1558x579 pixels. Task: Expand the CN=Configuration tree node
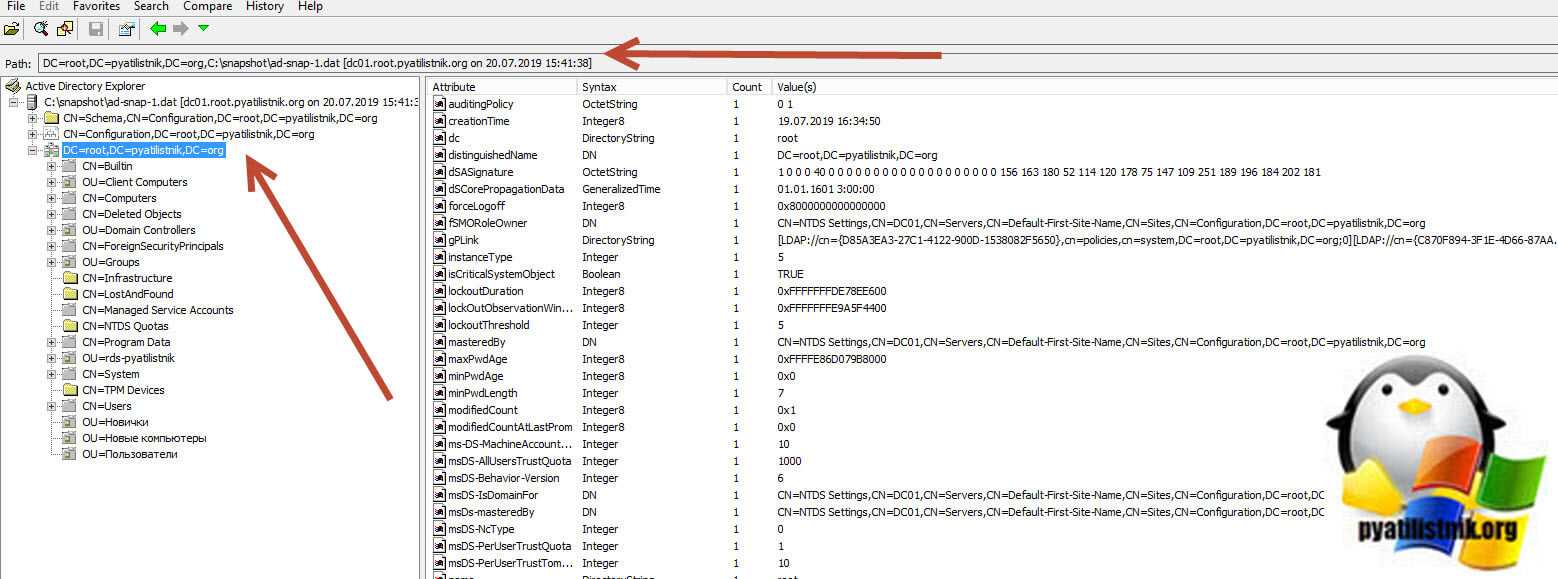(x=33, y=134)
